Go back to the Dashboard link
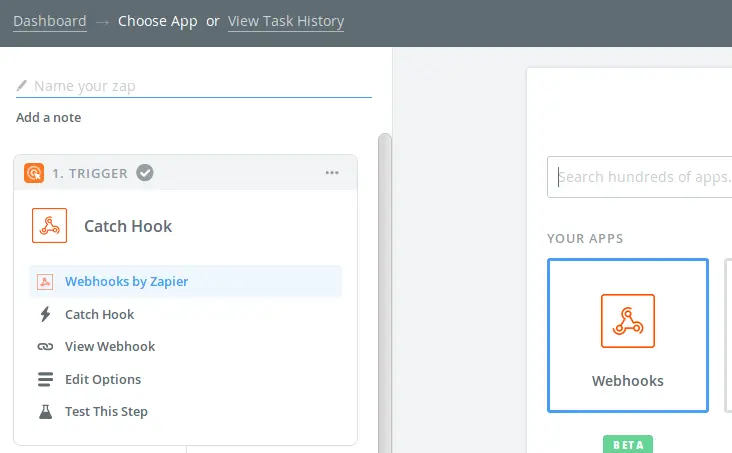 pos(50,21)
